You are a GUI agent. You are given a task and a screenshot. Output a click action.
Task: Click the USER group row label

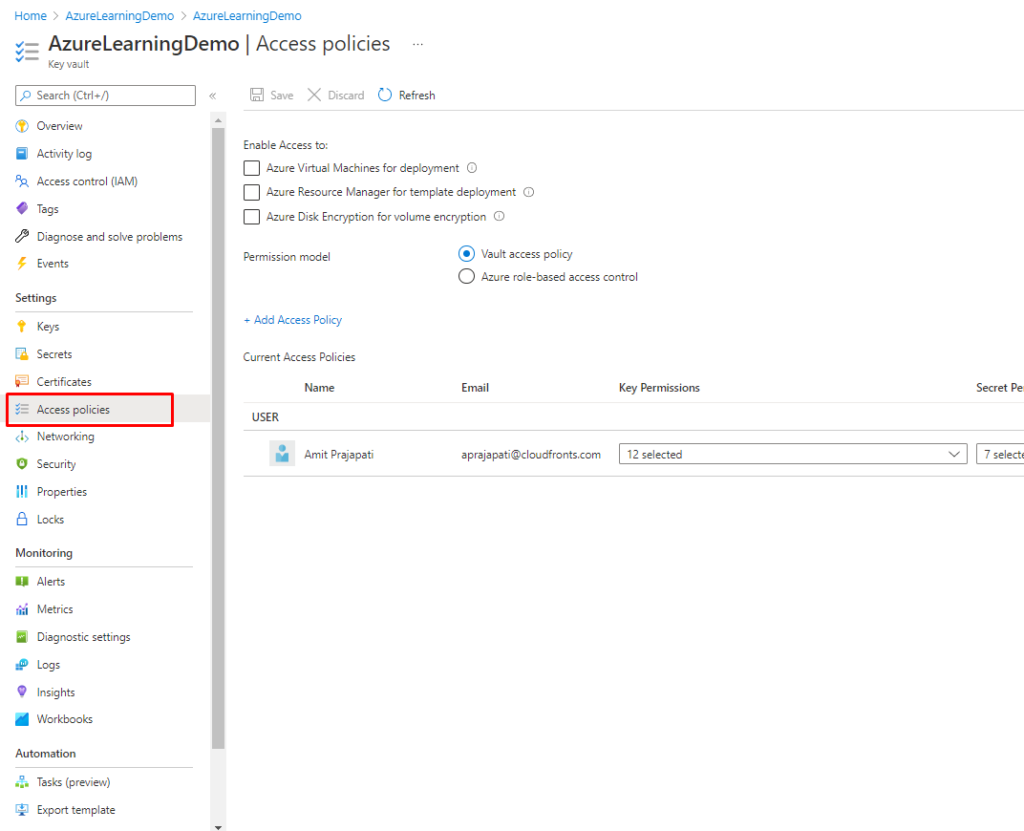[x=265, y=417]
